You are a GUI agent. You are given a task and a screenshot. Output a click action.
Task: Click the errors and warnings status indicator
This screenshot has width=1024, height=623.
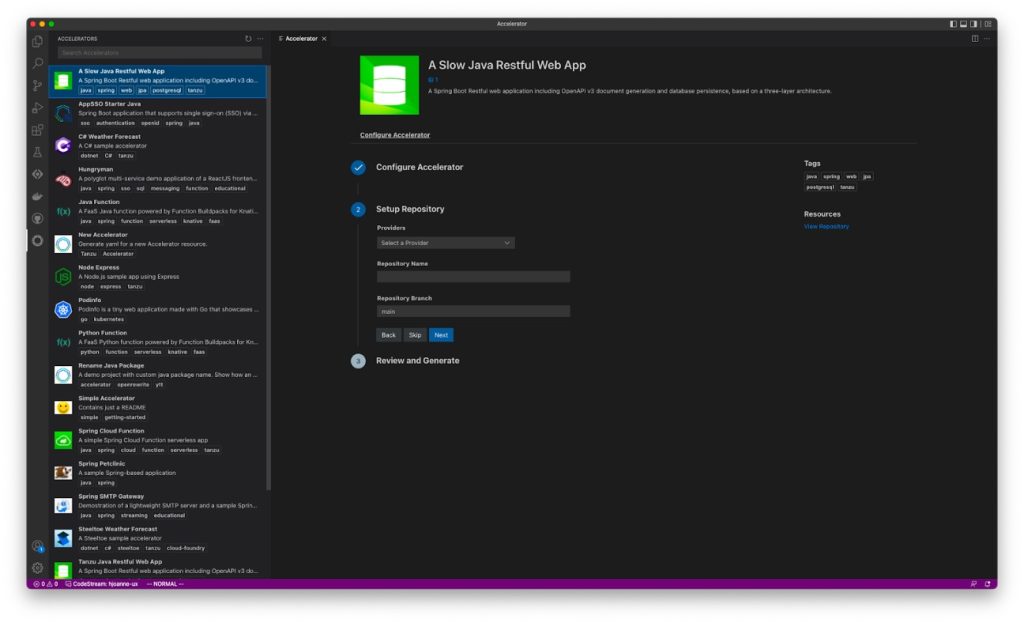[45, 584]
